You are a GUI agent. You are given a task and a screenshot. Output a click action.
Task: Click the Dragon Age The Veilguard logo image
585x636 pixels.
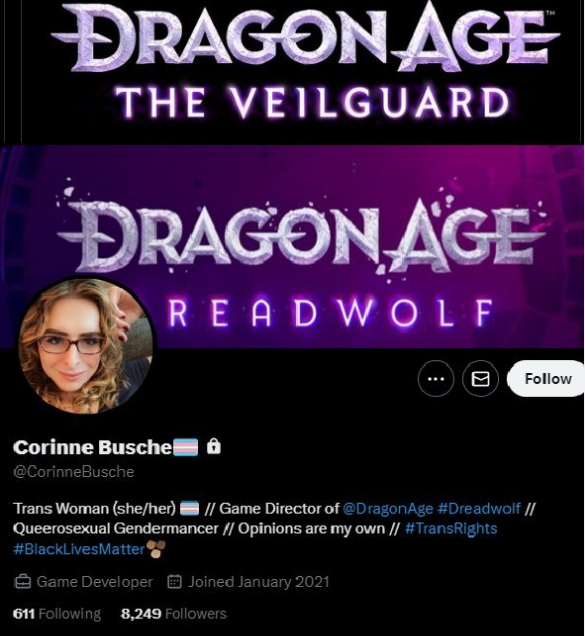tap(304, 65)
